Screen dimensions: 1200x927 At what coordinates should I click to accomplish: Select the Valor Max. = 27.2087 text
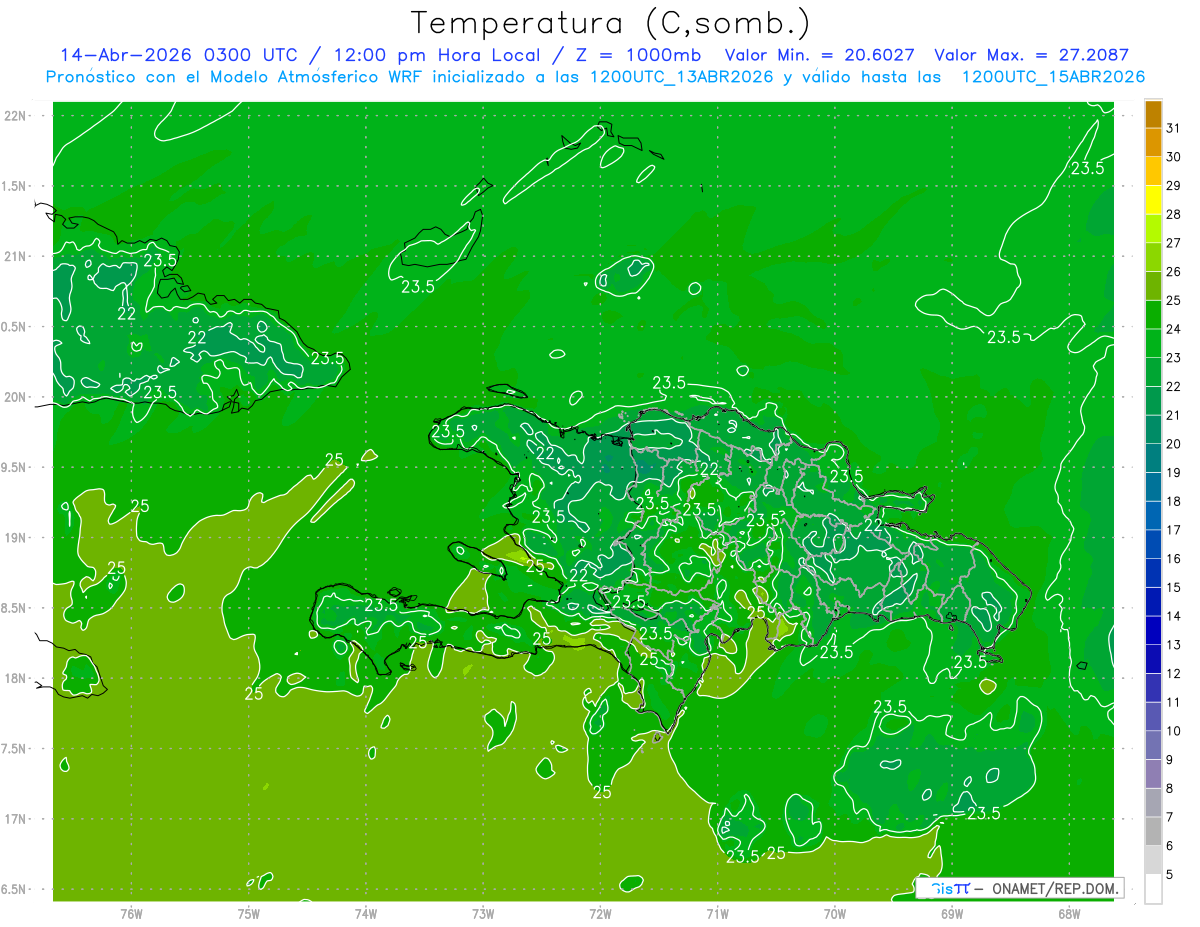click(1031, 55)
